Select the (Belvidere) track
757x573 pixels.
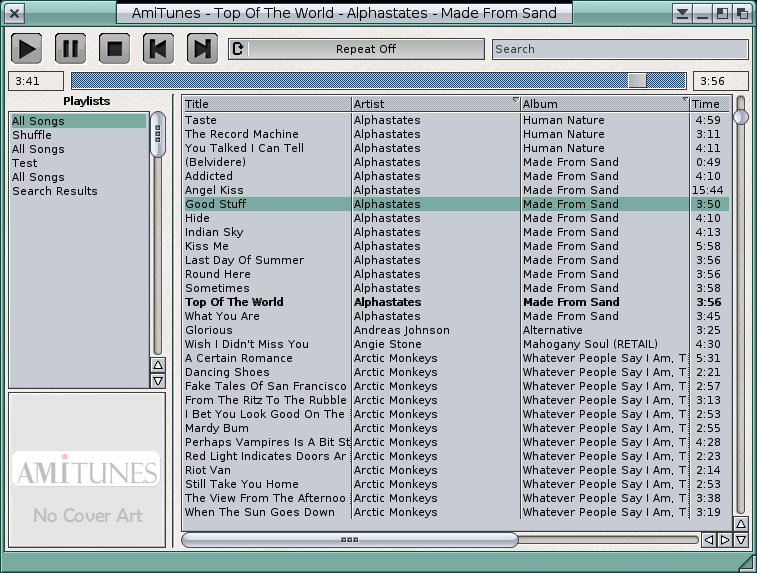[x=456, y=162]
